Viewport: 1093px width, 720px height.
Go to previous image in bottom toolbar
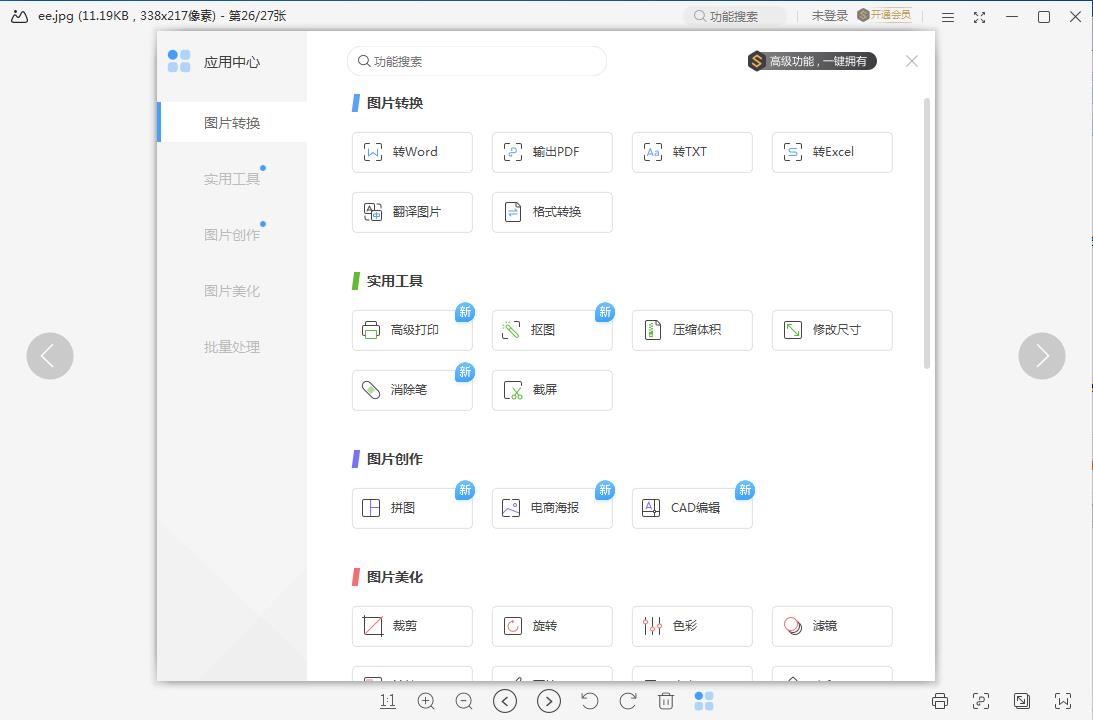click(505, 701)
